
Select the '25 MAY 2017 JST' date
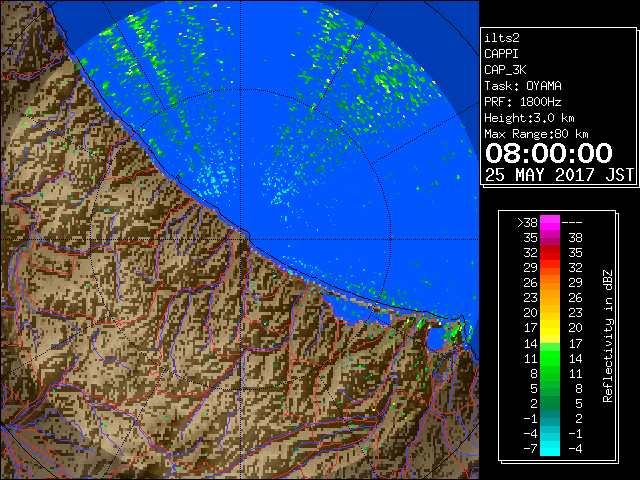tap(559, 175)
